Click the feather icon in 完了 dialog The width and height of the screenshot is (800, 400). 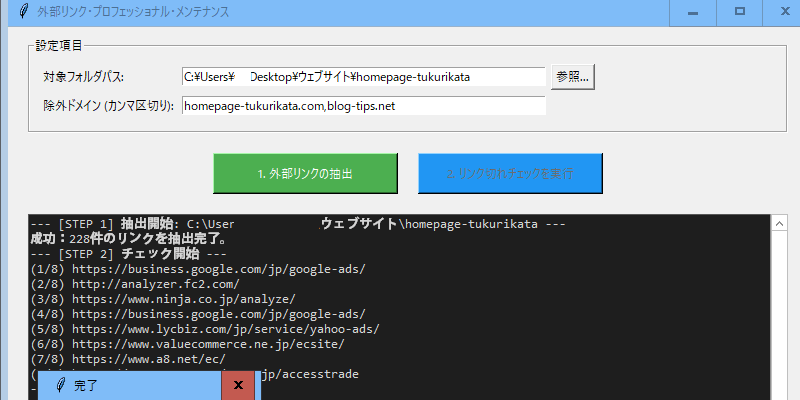click(x=61, y=385)
